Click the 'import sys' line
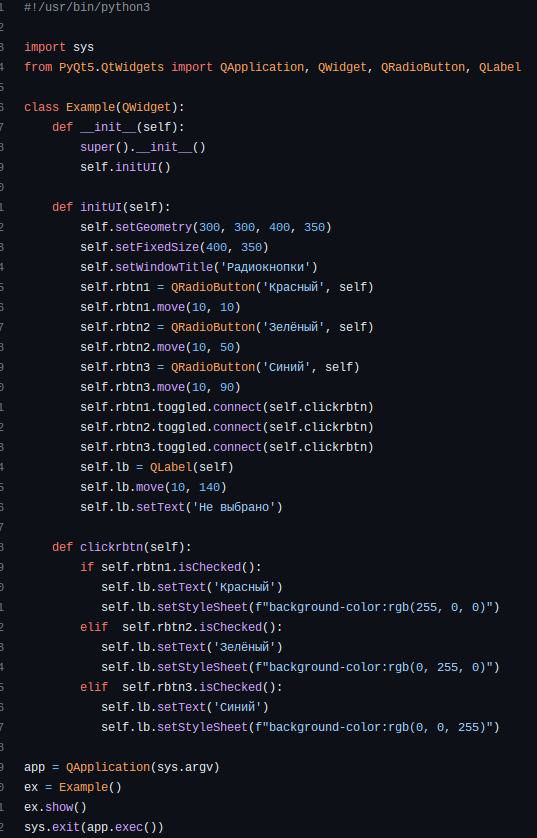This screenshot has height=838, width=537. [x=59, y=47]
